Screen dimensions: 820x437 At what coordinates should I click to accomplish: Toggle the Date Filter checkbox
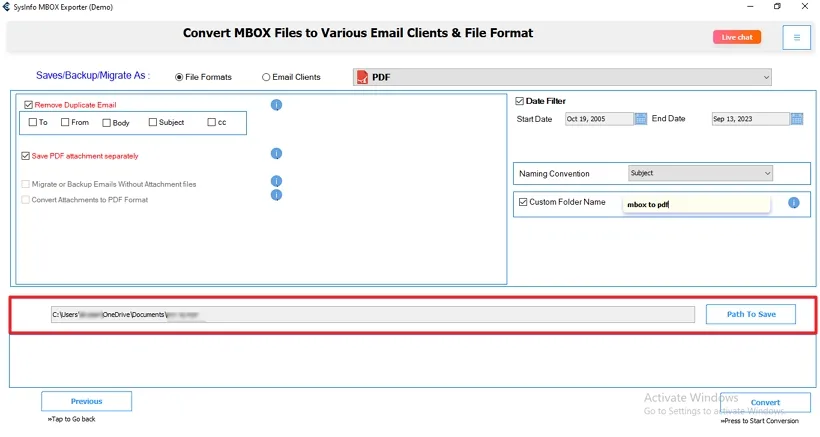pyautogui.click(x=520, y=101)
